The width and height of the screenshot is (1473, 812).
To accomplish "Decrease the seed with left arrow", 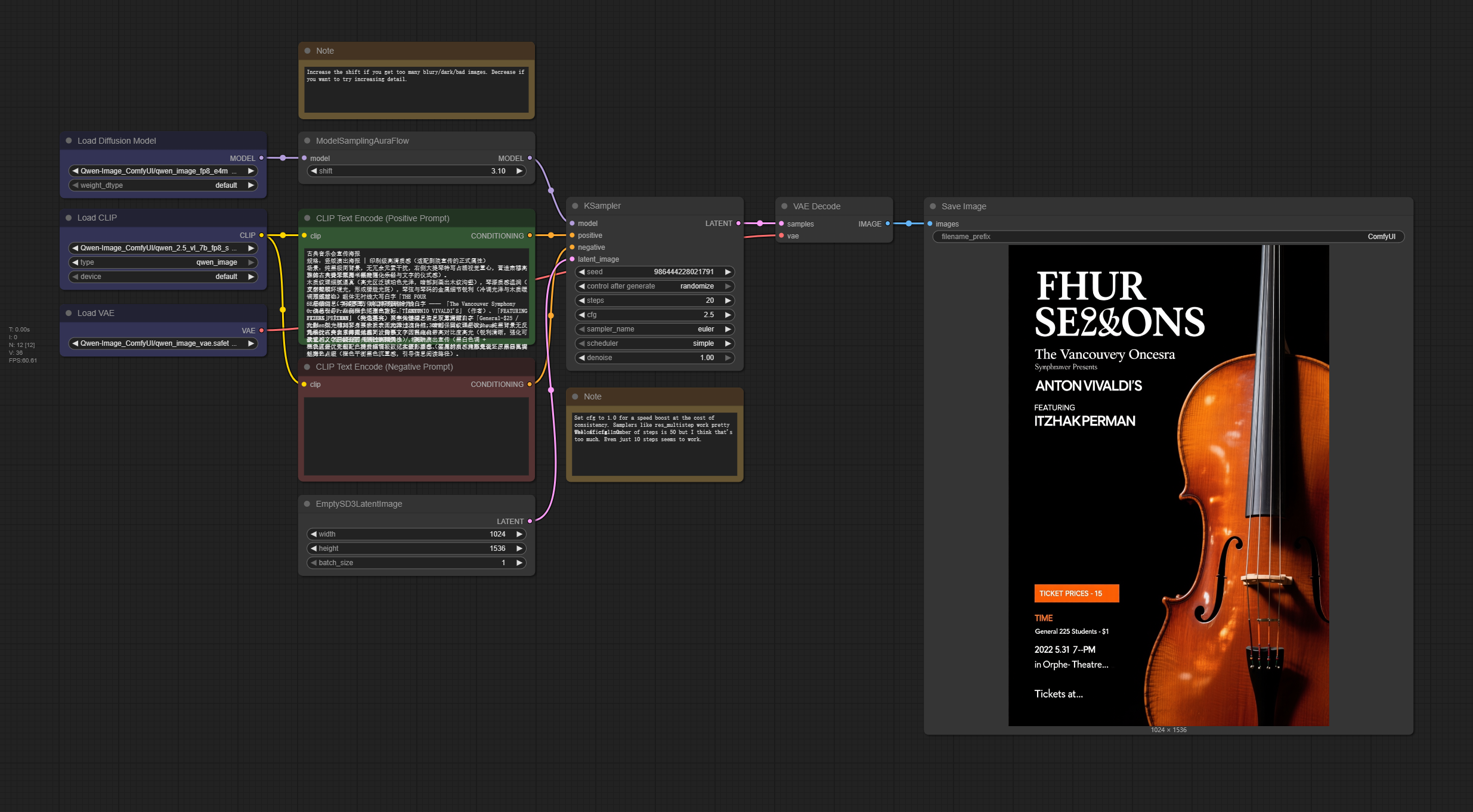I will 581,272.
